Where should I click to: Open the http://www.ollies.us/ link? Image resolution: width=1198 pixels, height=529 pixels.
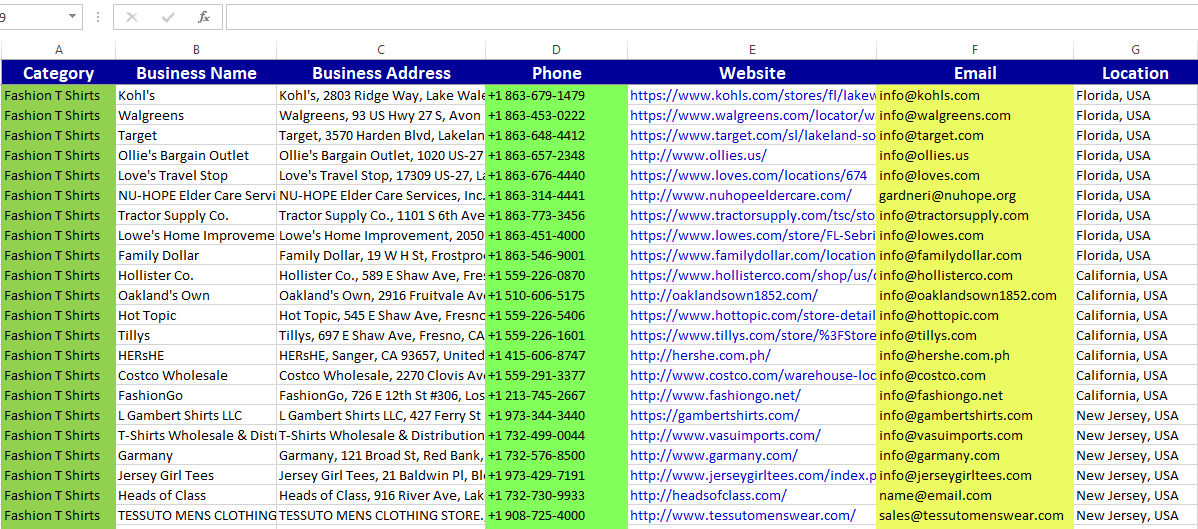(x=698, y=155)
